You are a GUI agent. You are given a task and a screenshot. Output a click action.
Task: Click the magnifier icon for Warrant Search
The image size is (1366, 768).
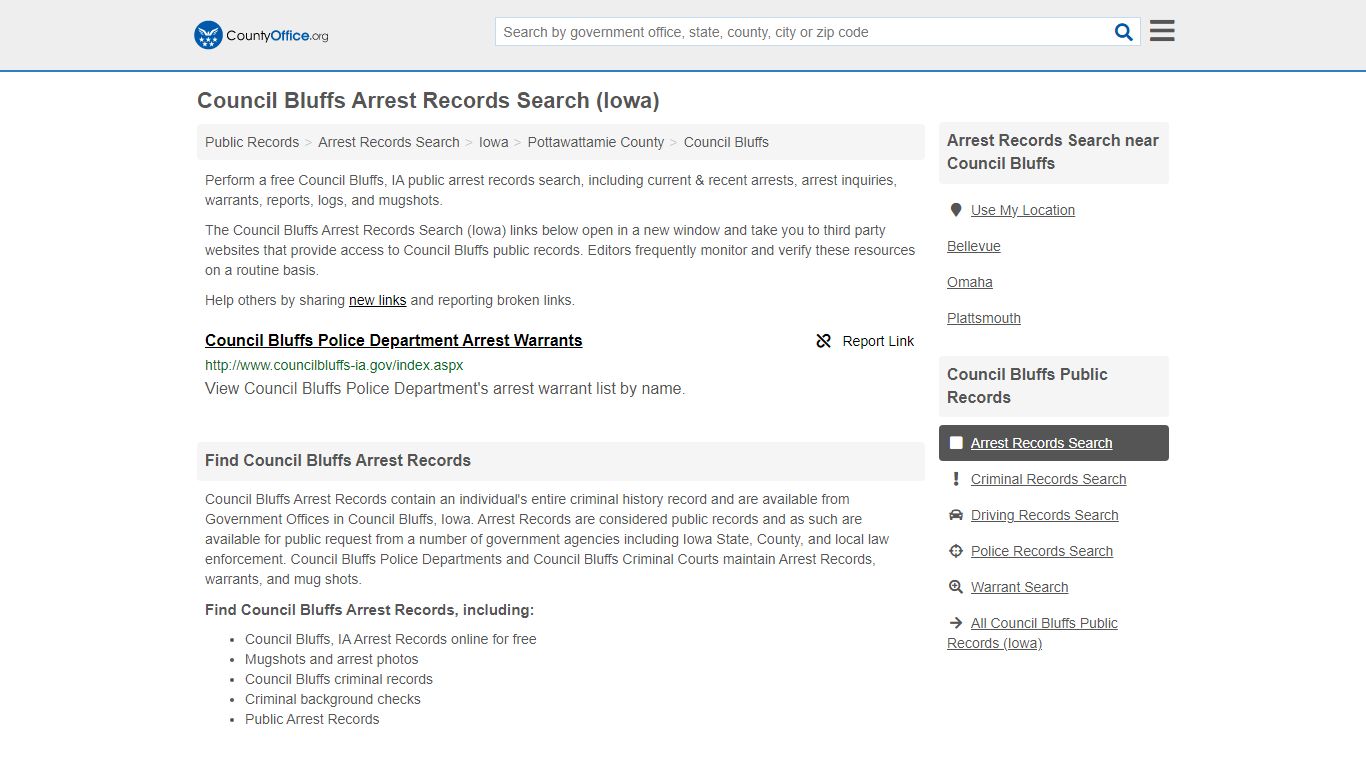956,587
